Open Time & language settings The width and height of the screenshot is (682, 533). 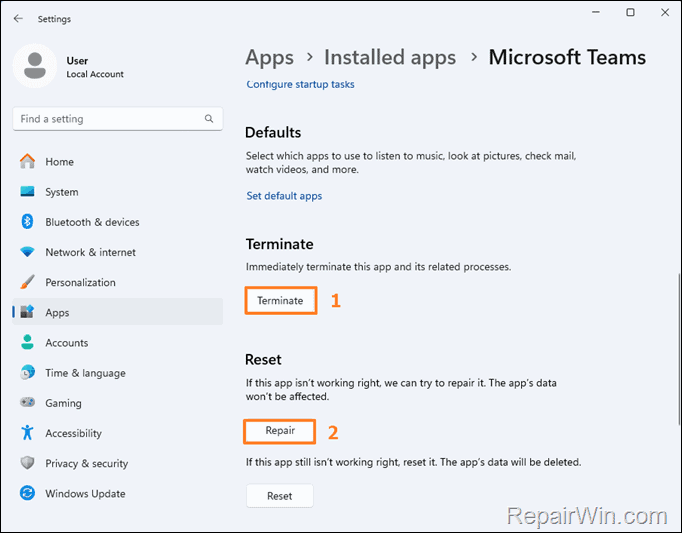pyautogui.click(x=117, y=372)
